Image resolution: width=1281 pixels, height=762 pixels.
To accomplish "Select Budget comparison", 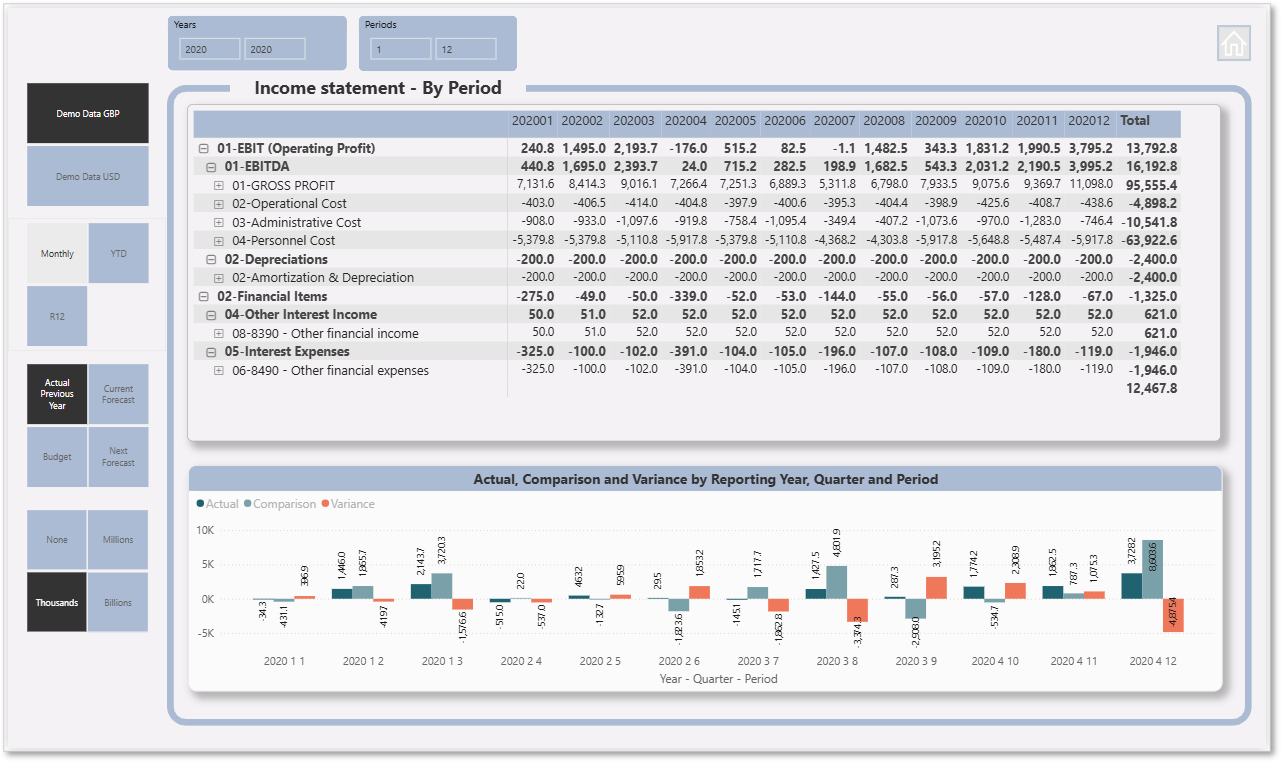I will pyautogui.click(x=57, y=457).
